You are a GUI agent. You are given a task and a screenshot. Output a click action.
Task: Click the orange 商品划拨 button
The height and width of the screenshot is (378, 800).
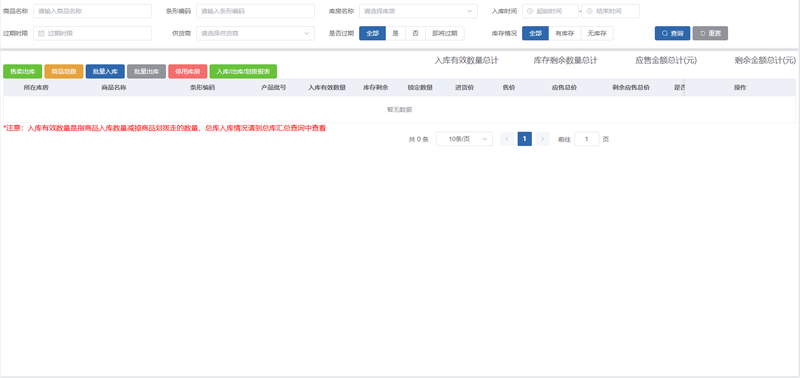point(64,71)
